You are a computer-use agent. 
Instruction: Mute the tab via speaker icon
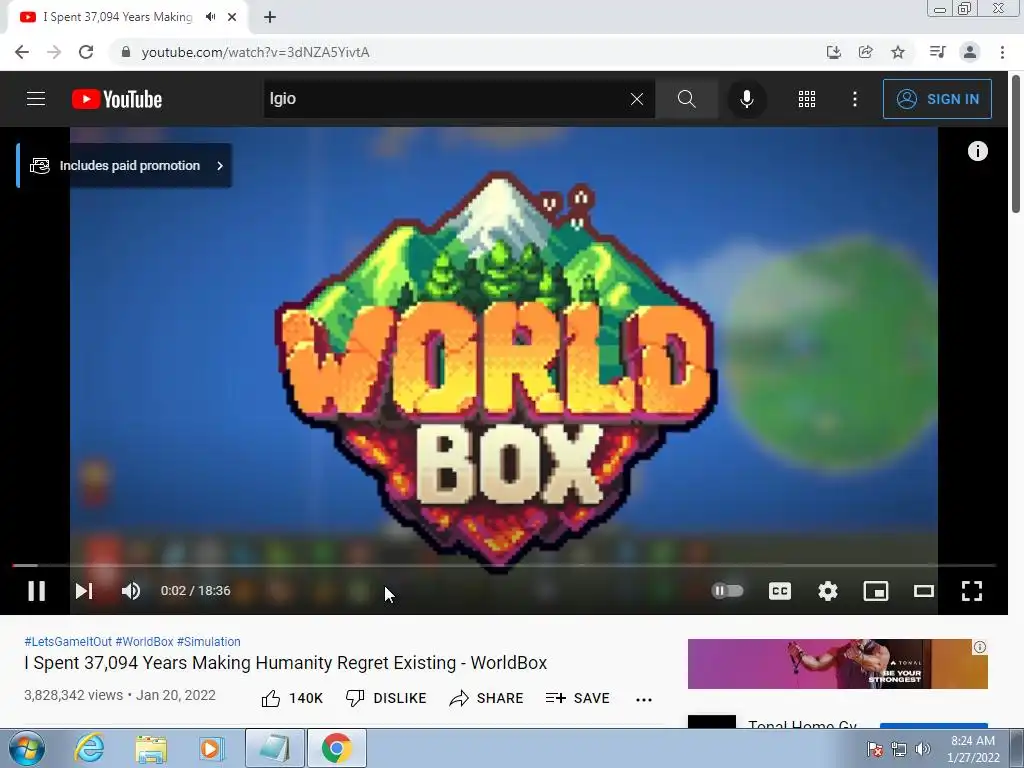210,17
